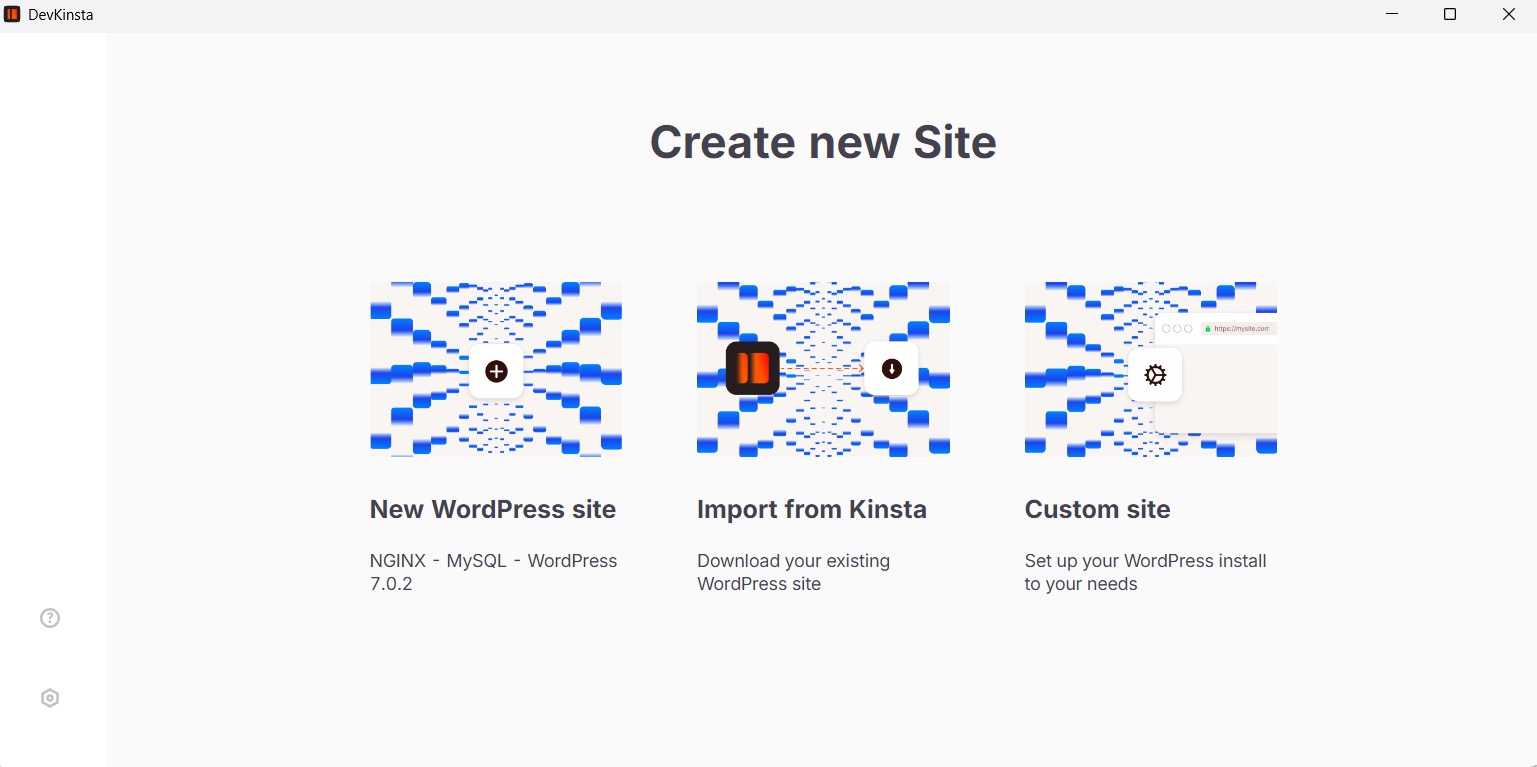Image resolution: width=1537 pixels, height=767 pixels.
Task: Click the gear icon on Custom site card
Action: click(1155, 375)
